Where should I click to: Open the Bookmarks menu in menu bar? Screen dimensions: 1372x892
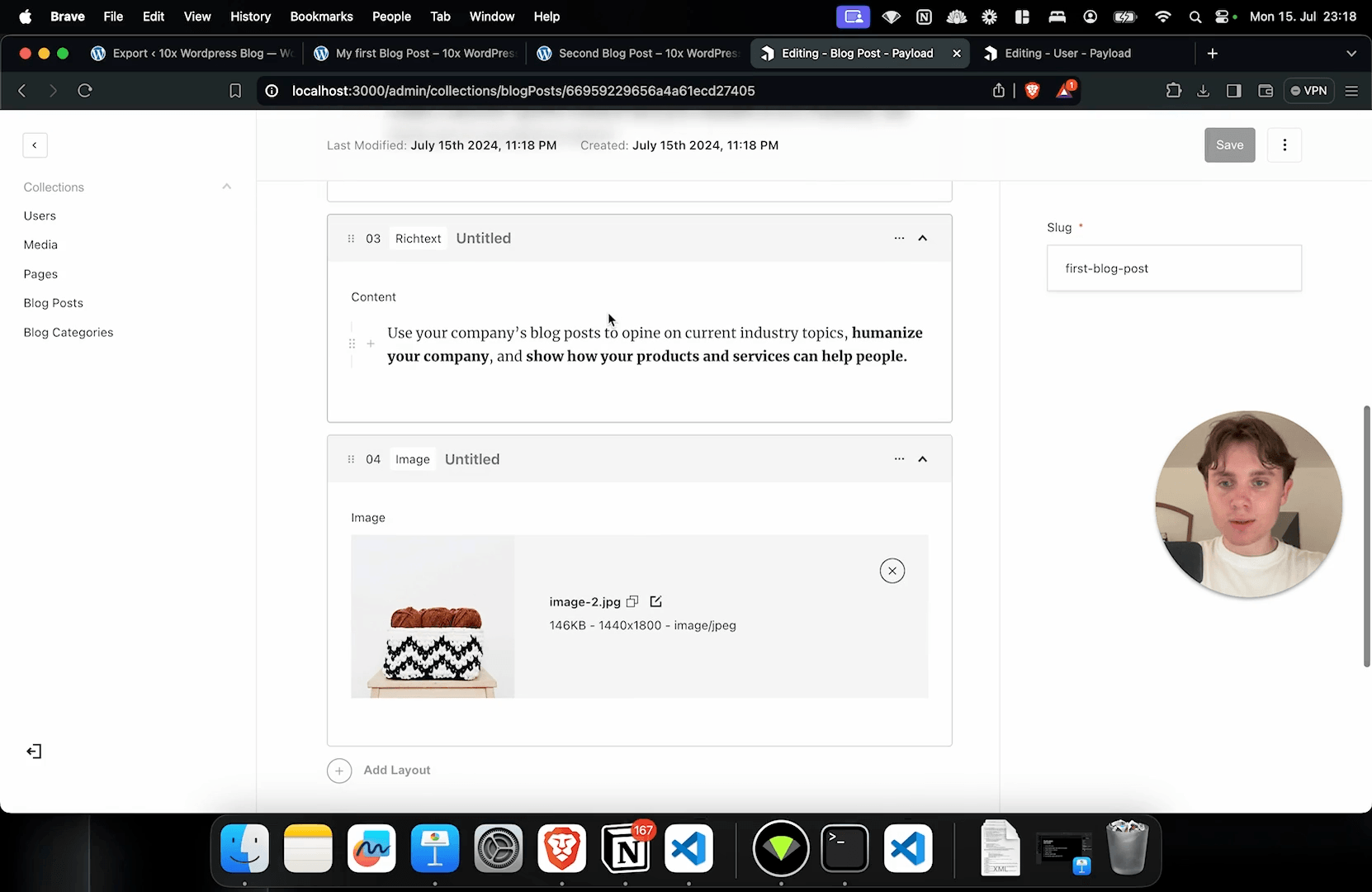pyautogui.click(x=321, y=17)
